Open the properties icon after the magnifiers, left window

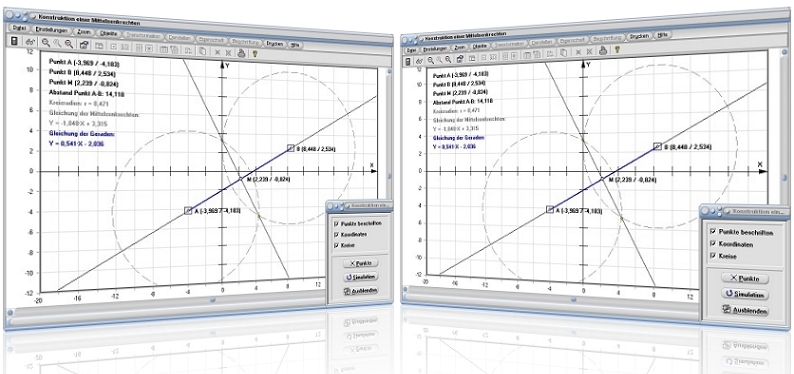pos(84,45)
